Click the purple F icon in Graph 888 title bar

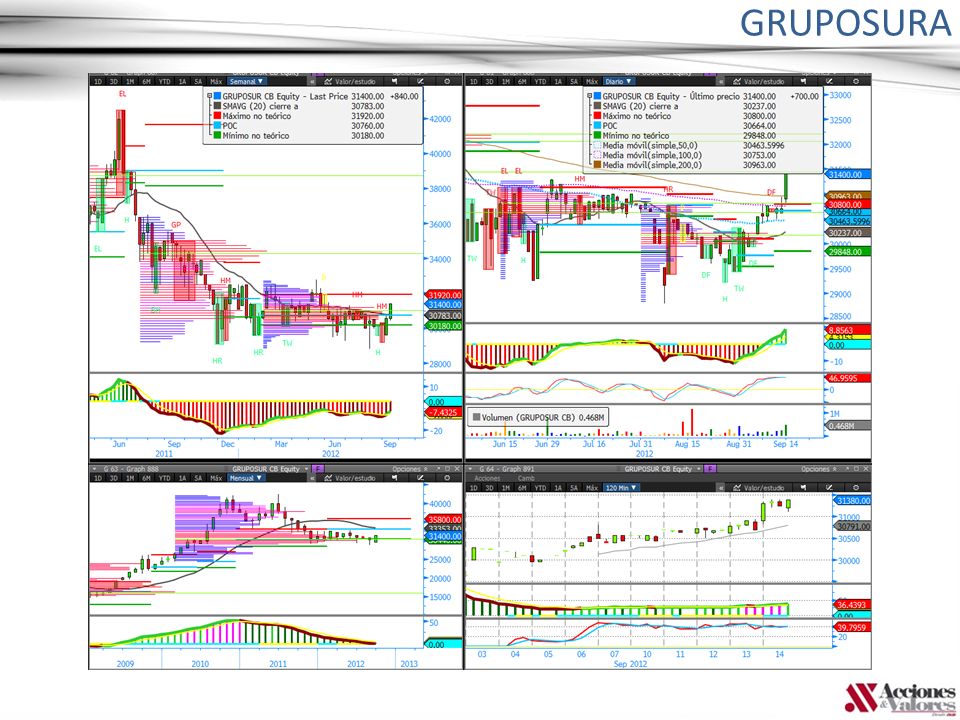tap(318, 469)
